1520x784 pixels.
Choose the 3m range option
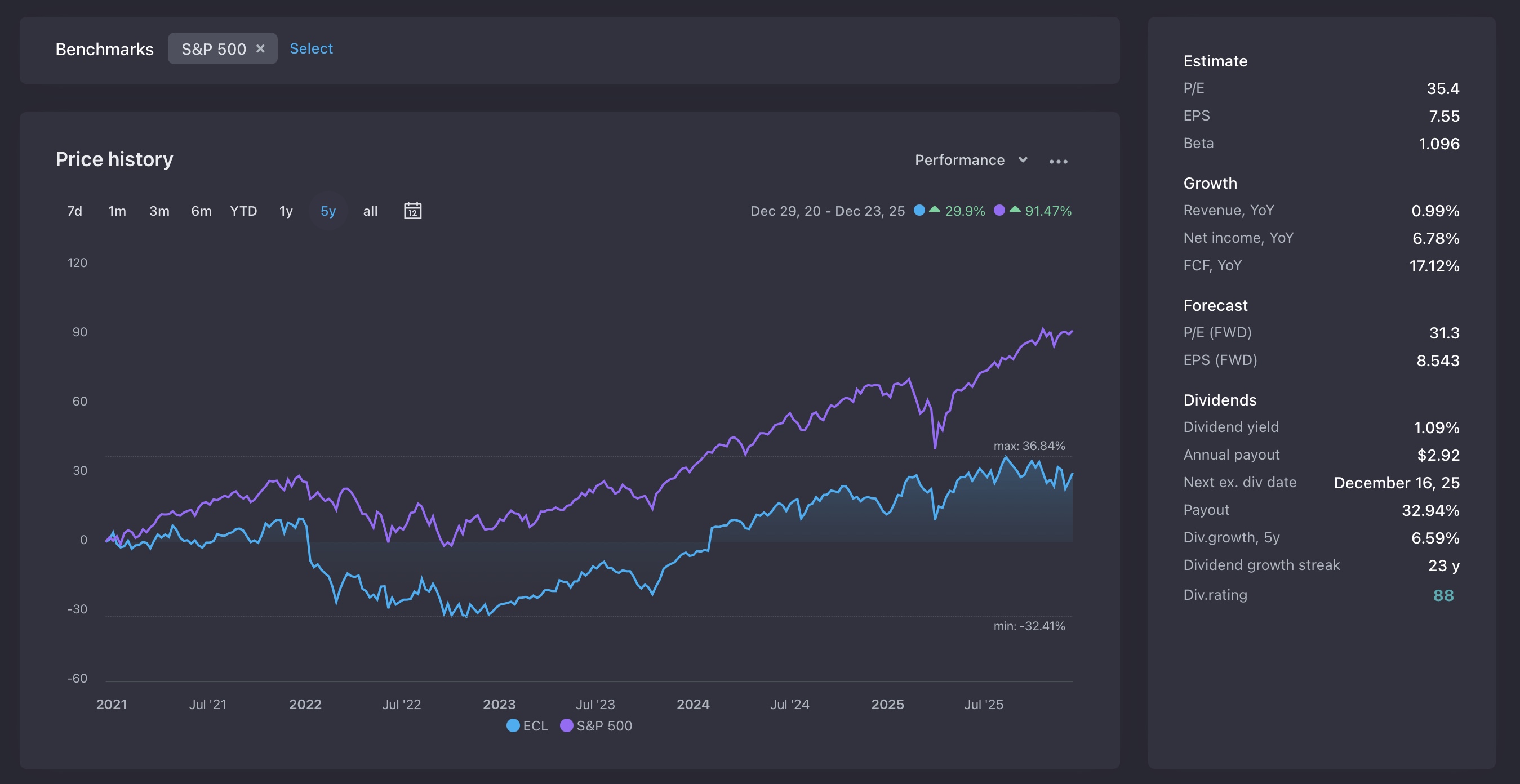pos(159,211)
